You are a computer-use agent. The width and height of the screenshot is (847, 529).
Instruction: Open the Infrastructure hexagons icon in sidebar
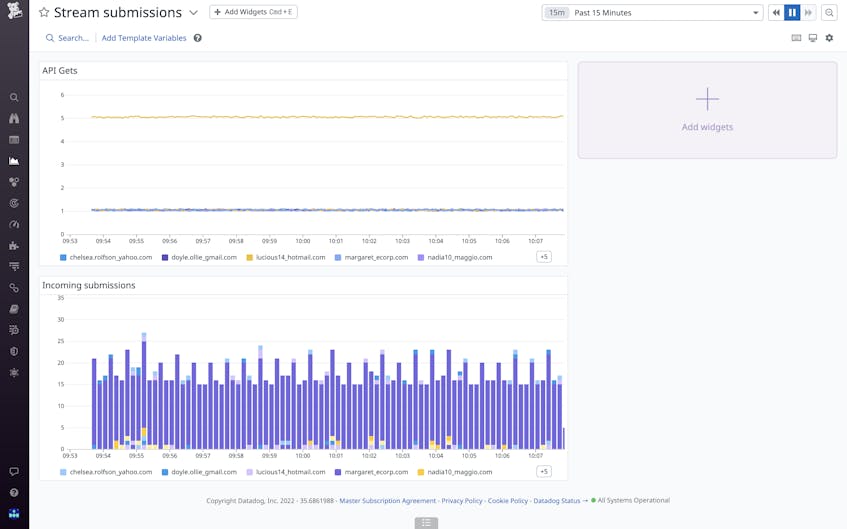(x=14, y=182)
